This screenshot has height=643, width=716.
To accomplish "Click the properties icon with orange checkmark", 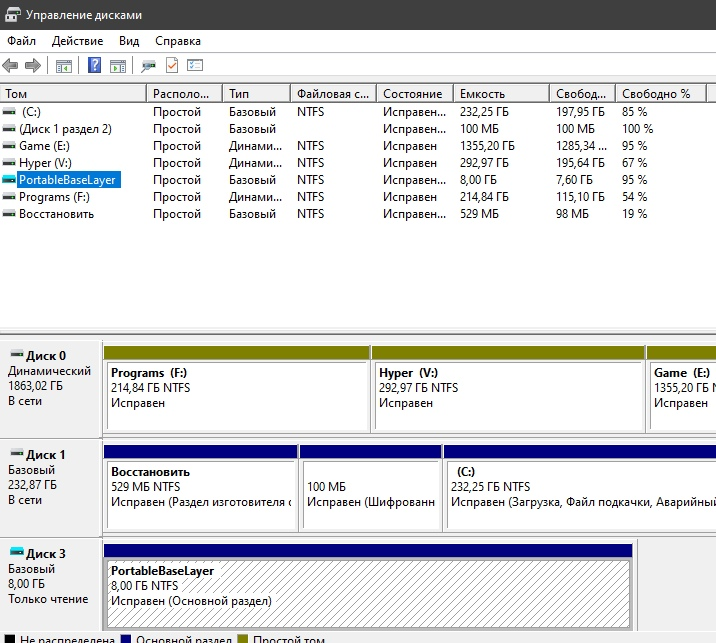I will [172, 65].
